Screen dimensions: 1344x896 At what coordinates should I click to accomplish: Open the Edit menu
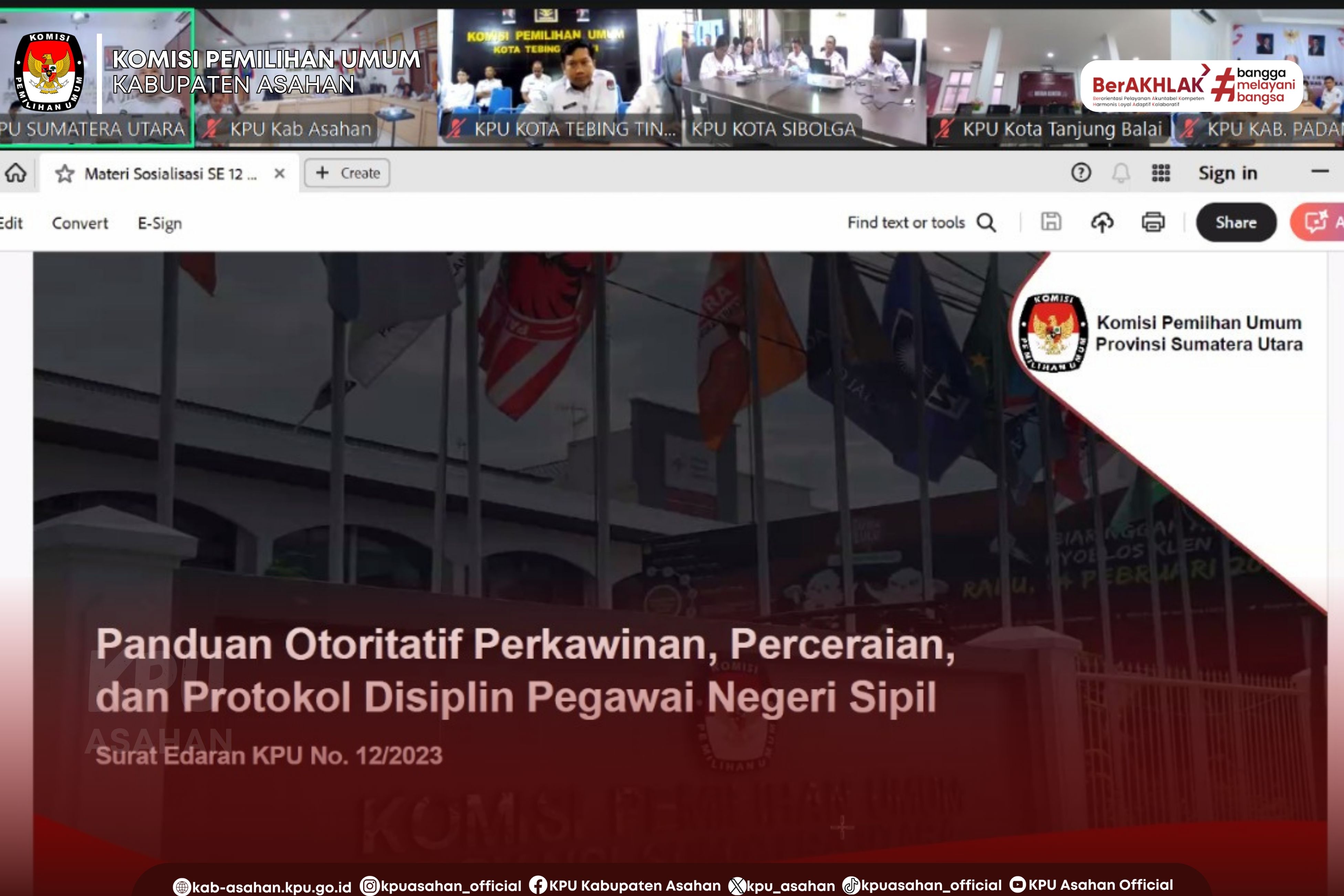(x=11, y=223)
